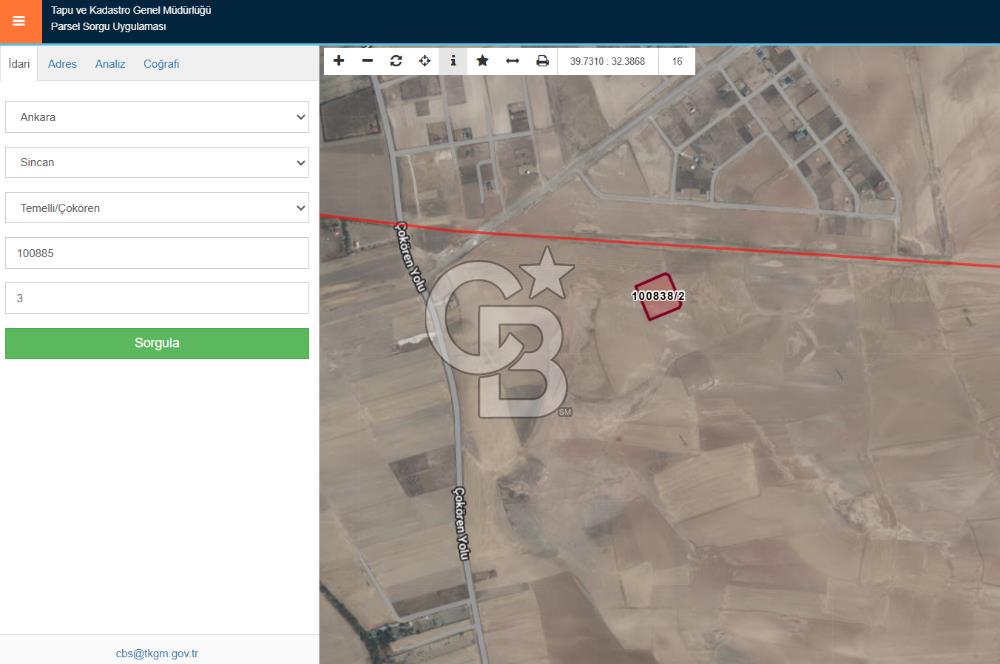Open the Sincan district dropdown

[157, 163]
